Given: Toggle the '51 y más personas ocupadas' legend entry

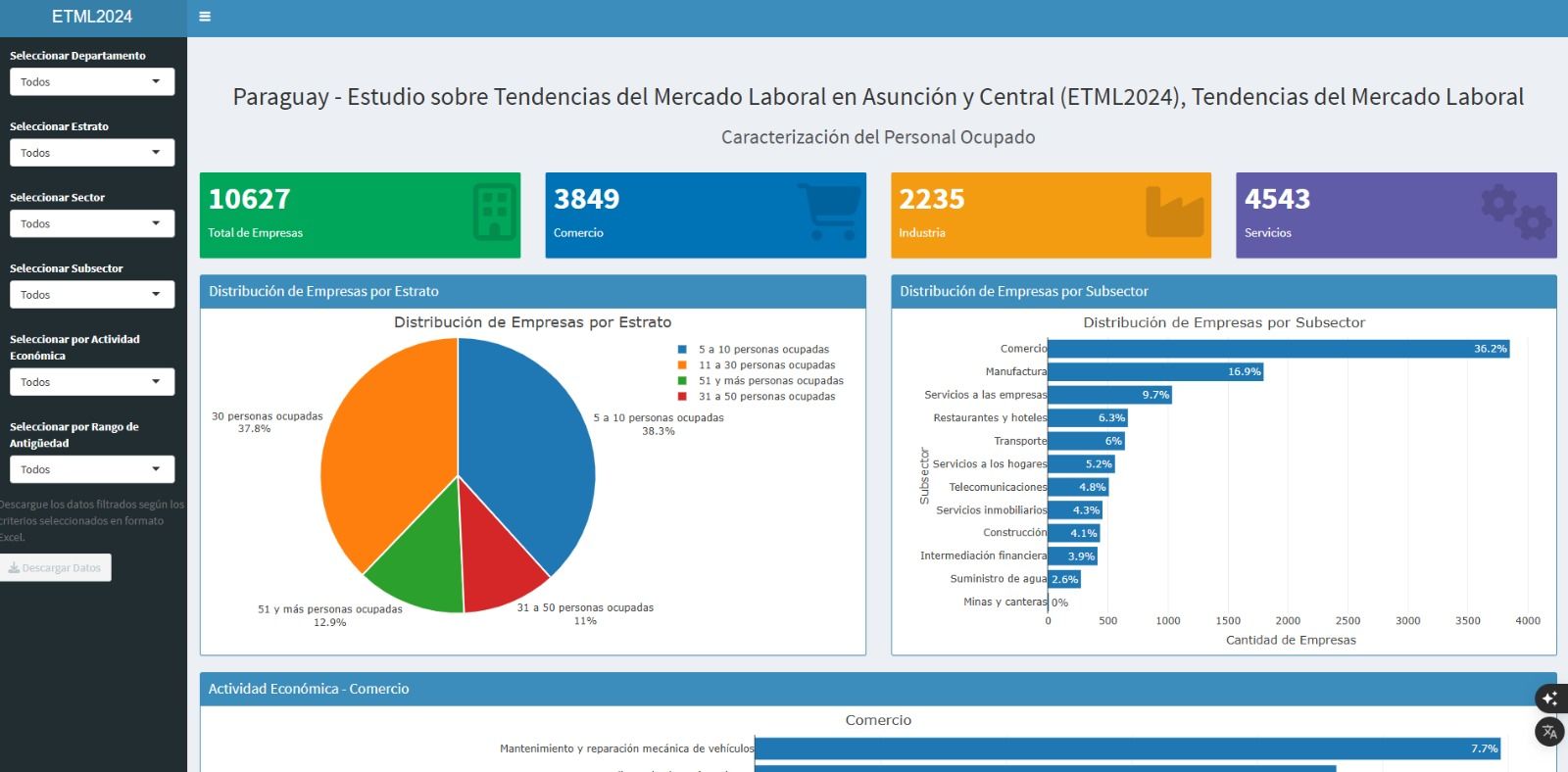Looking at the screenshot, I should 769,381.
